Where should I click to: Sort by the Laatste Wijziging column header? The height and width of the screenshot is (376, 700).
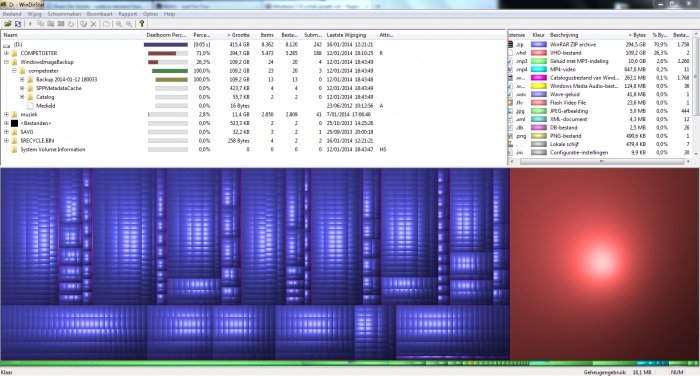click(x=346, y=35)
